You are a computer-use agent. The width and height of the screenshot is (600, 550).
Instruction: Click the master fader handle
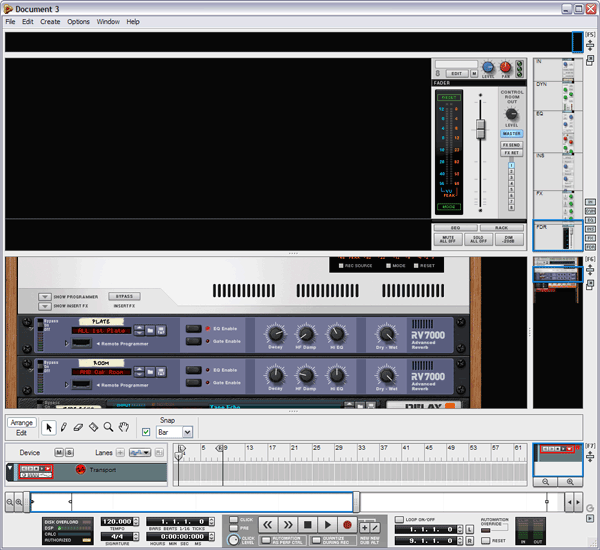click(480, 131)
